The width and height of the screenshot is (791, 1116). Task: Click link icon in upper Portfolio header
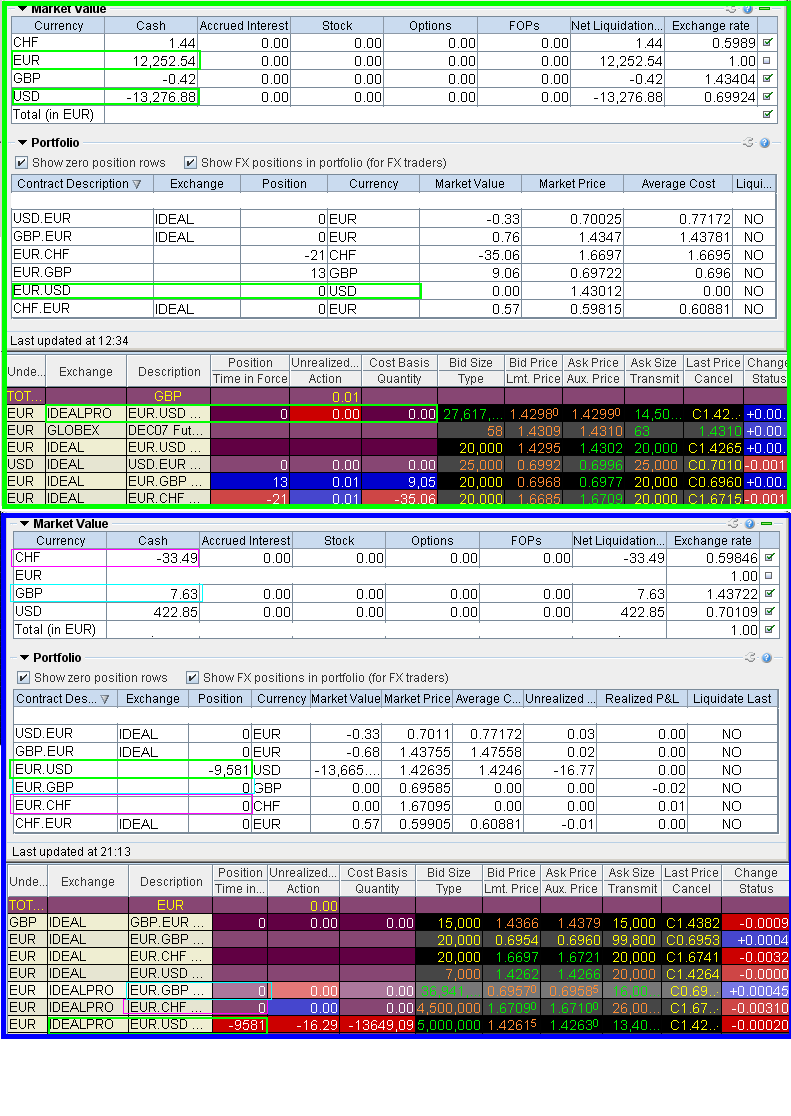coord(748,143)
